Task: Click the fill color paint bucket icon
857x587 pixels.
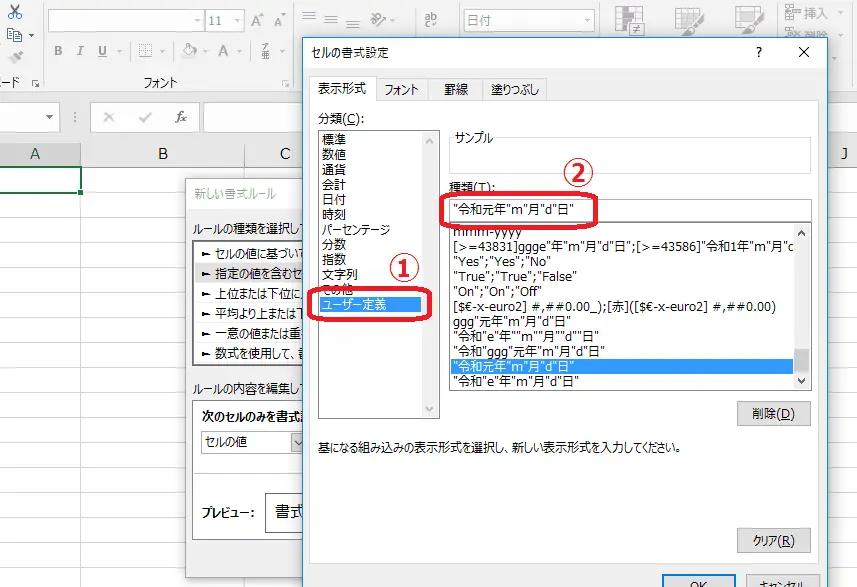Action: click(191, 51)
